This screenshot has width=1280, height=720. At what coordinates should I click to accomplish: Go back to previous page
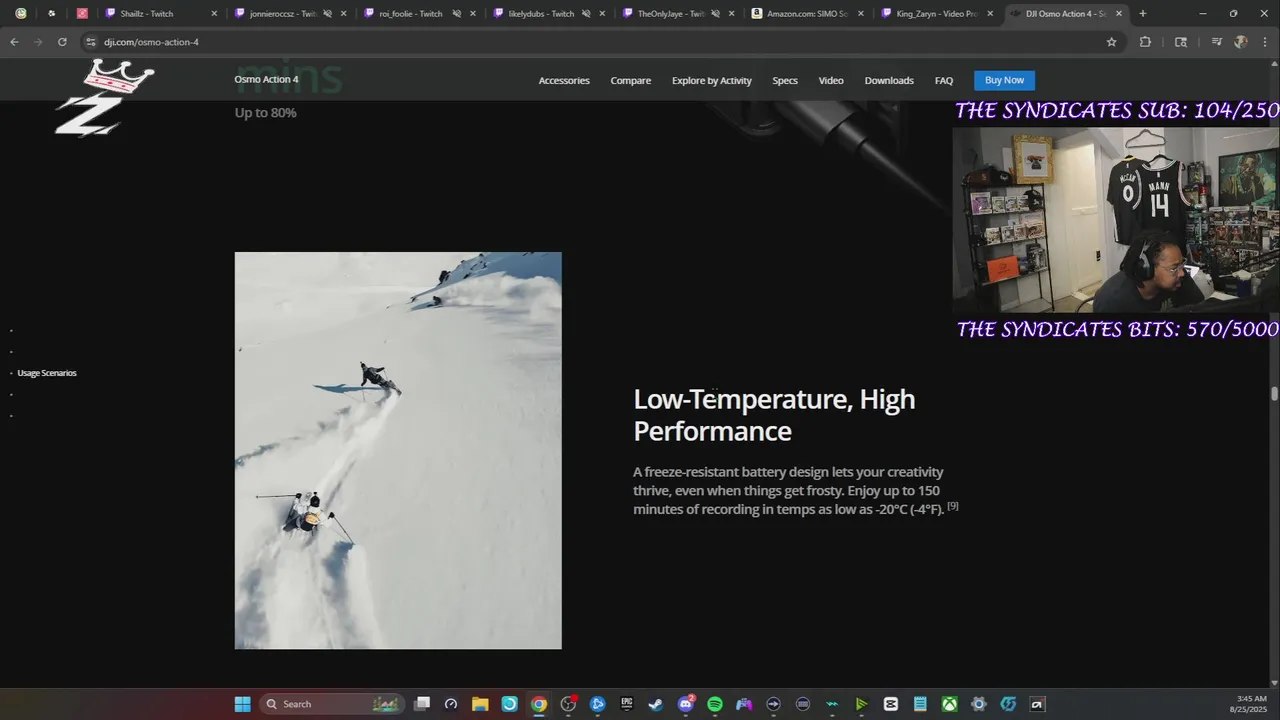(14, 42)
